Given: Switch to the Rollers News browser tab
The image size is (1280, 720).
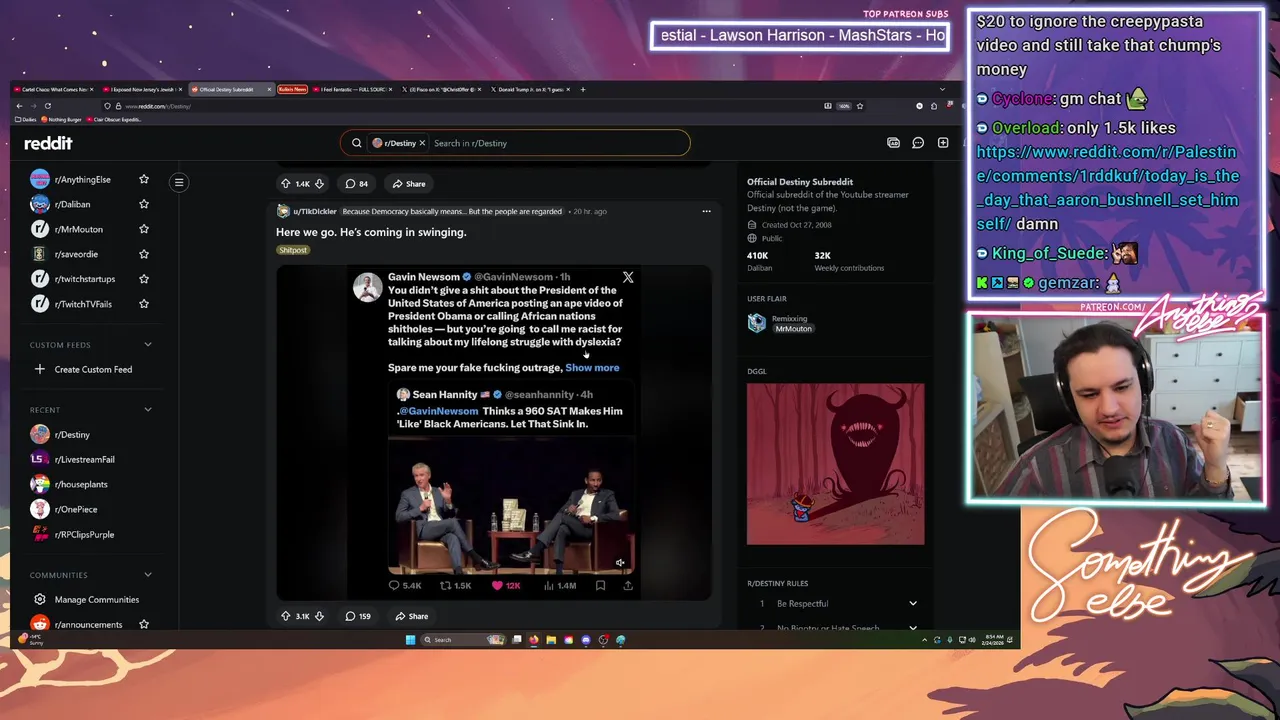Looking at the screenshot, I should tap(293, 89).
